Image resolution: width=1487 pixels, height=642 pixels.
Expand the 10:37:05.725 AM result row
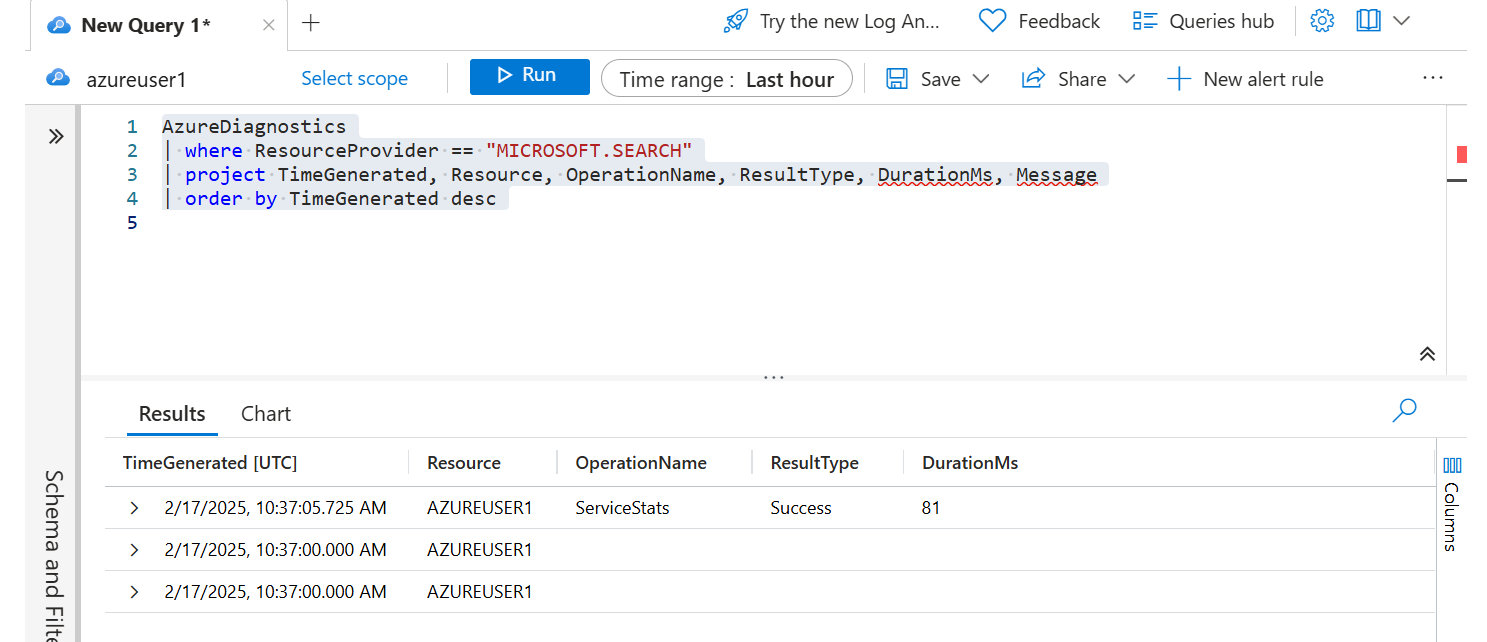135,508
